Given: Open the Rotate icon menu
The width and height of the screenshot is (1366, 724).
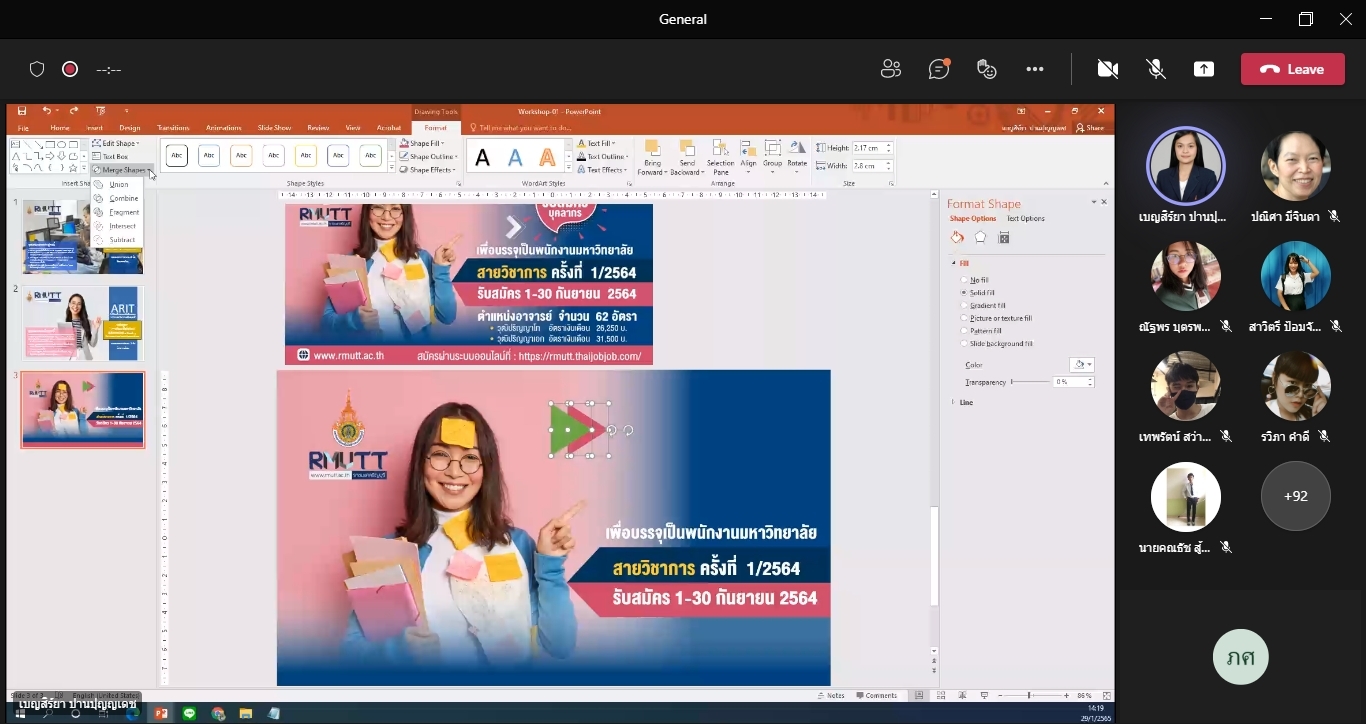Looking at the screenshot, I should coord(797,148).
